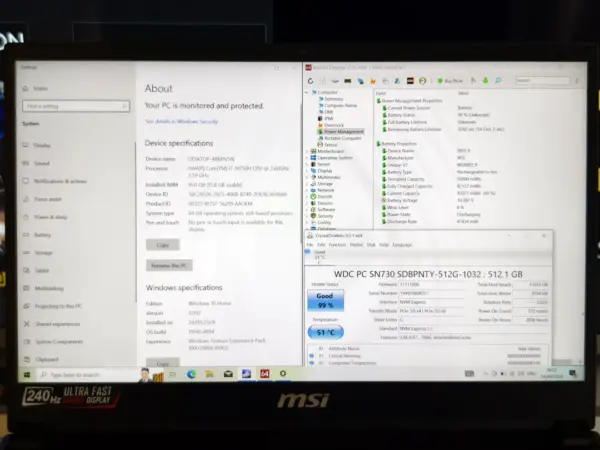Collapse the Computer node in AIDA64 tree
Screen dimensions: 600x450
click(x=307, y=92)
